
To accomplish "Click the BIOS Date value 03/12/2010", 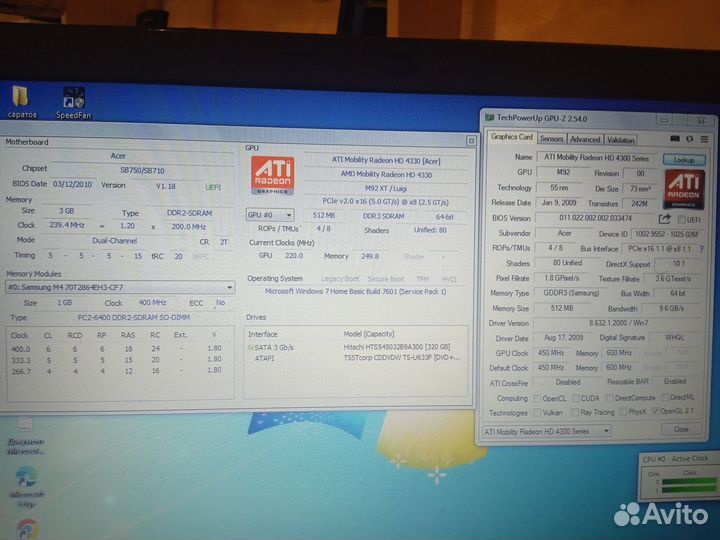I will [x=73, y=184].
